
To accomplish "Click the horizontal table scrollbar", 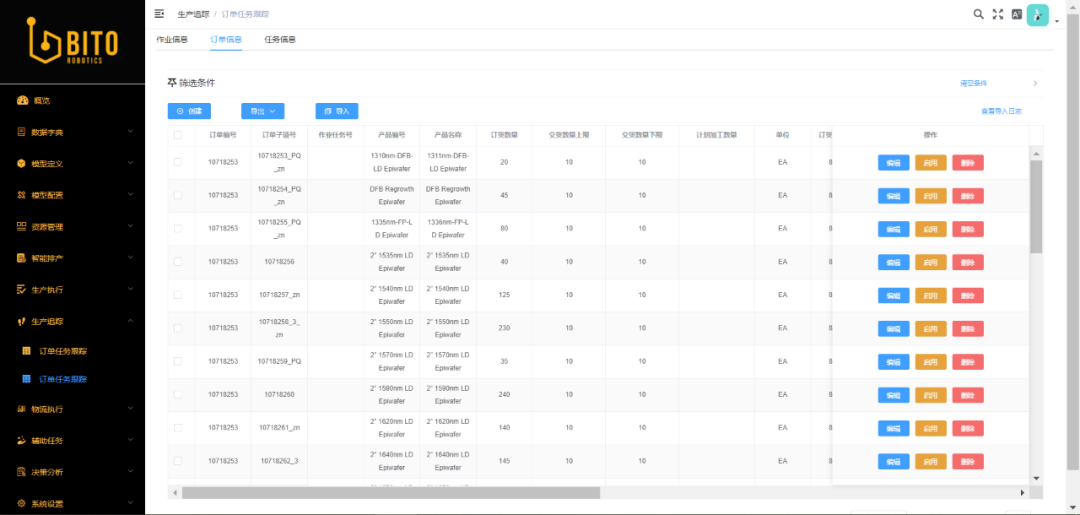I will [390, 492].
